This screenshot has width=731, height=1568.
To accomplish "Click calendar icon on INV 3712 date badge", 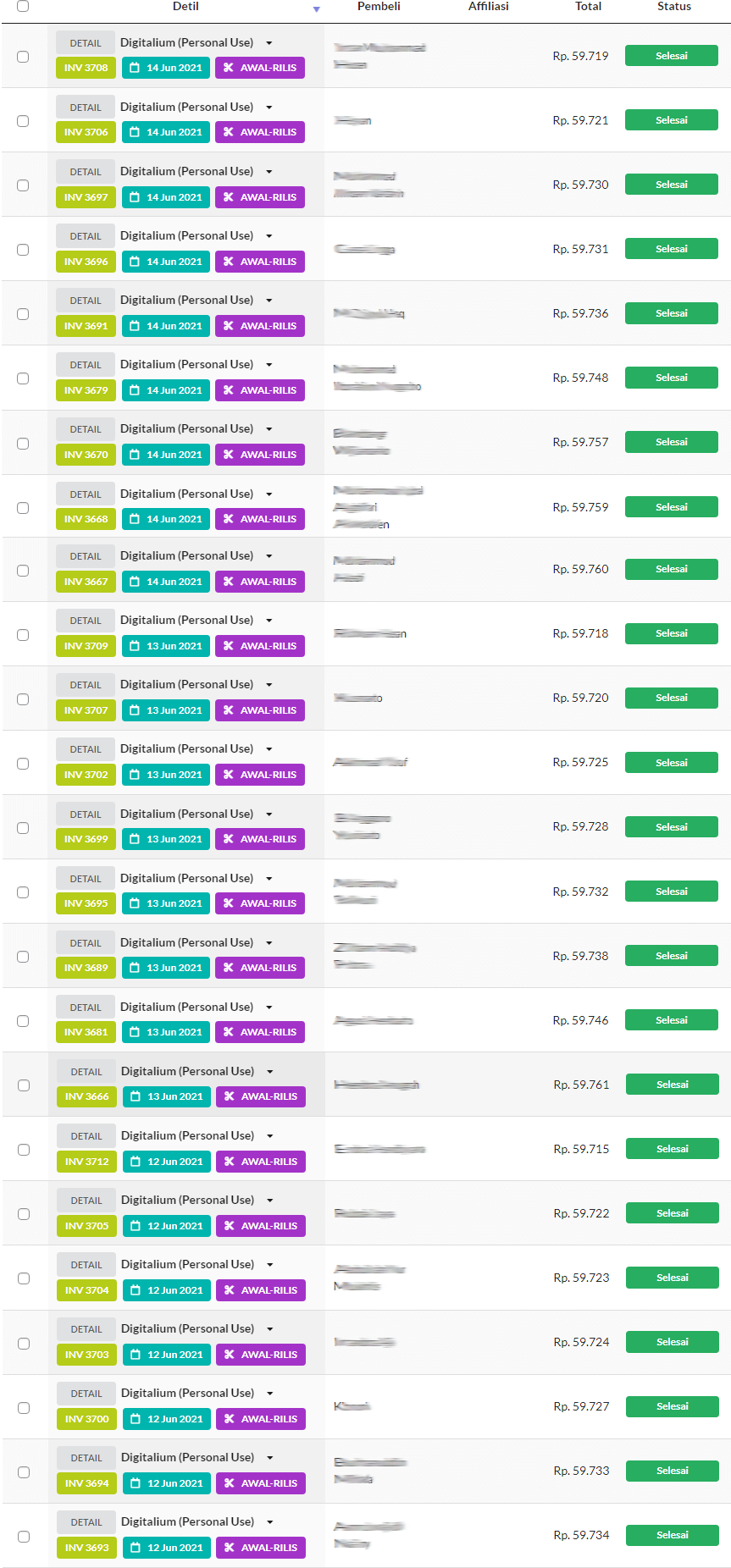I will click(x=136, y=1162).
